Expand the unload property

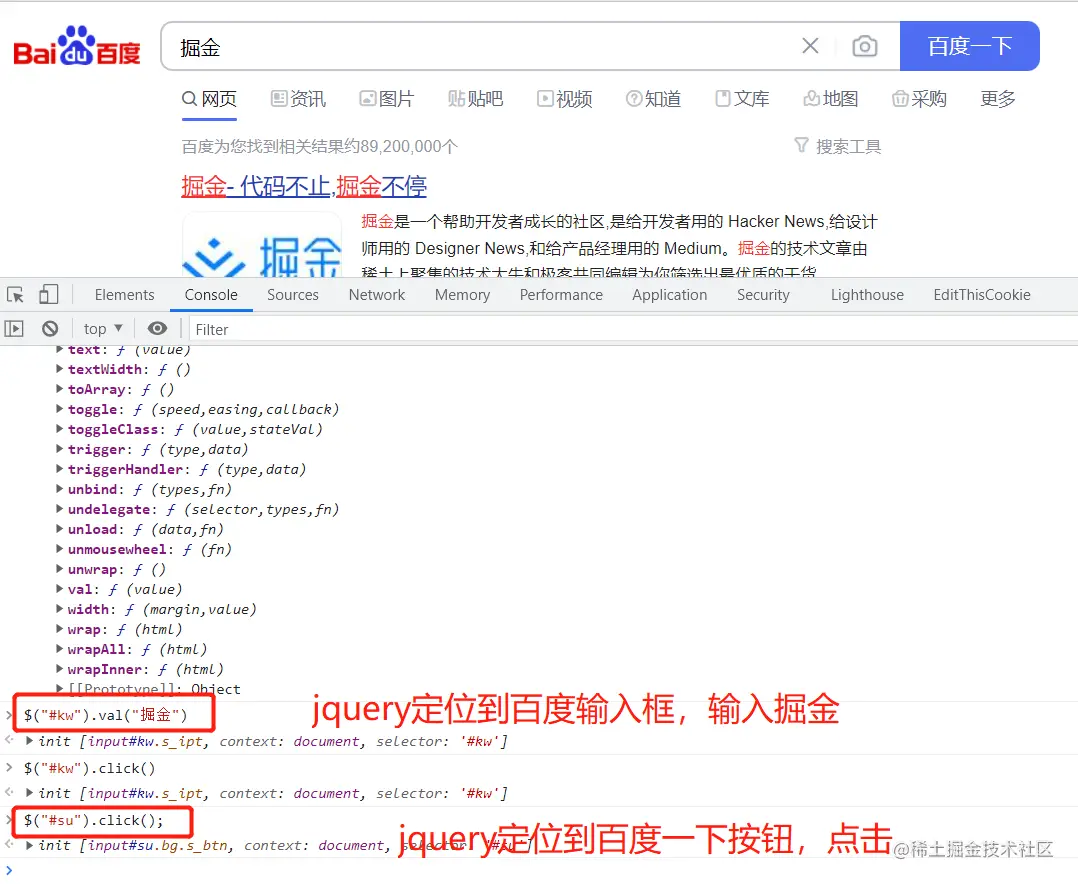(x=60, y=529)
